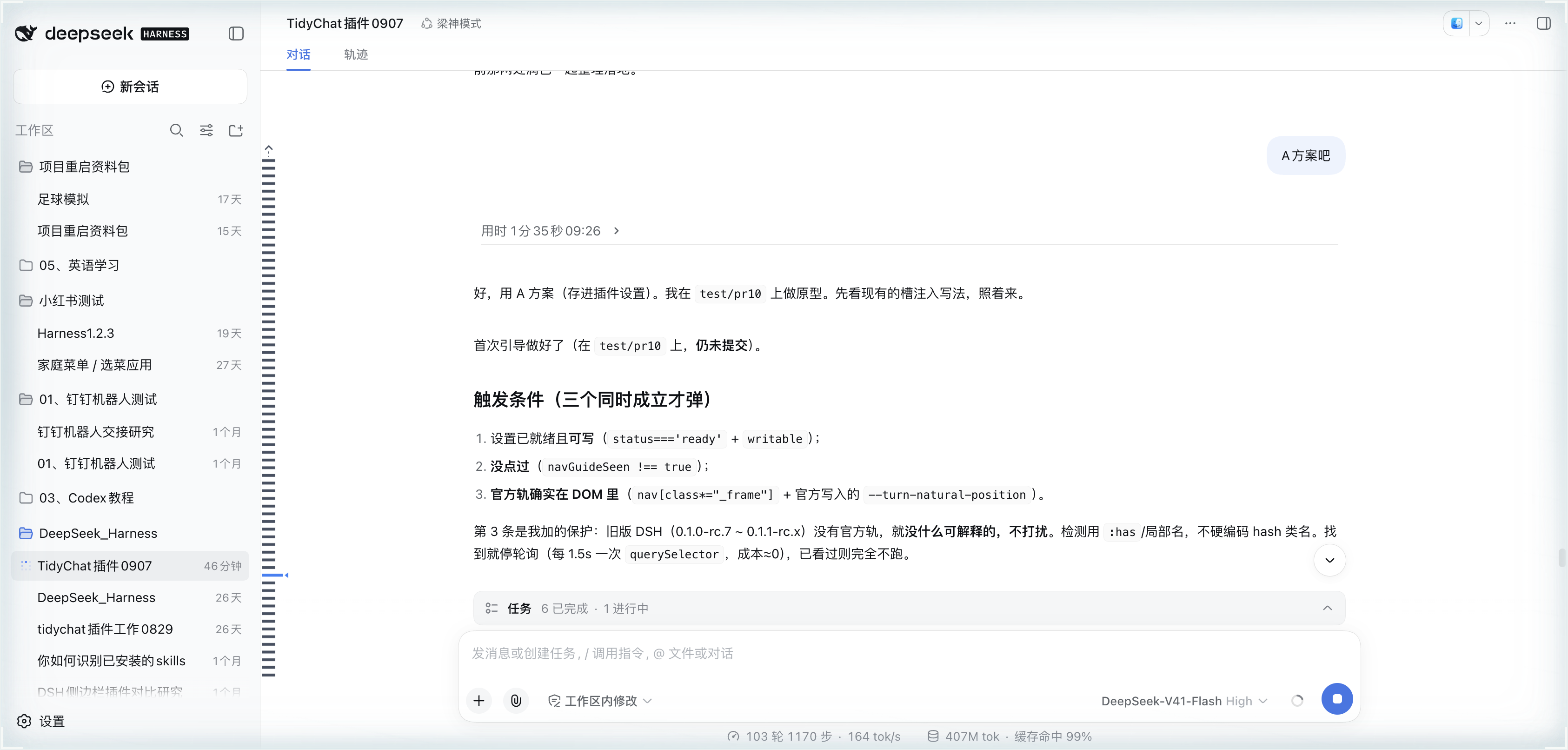Open the Finder app icon button
The image size is (1568, 750).
(x=1456, y=24)
